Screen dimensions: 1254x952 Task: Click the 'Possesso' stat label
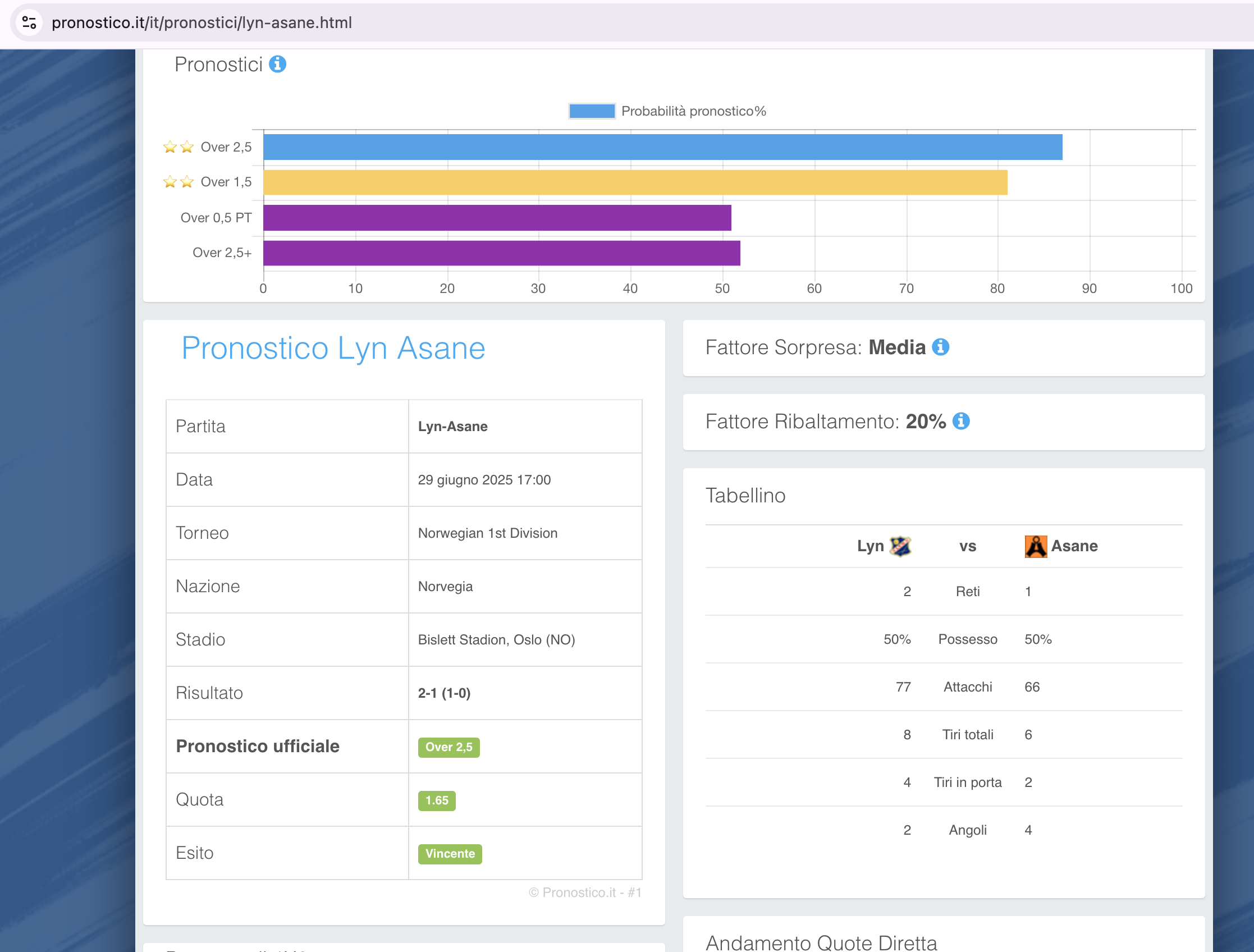968,639
